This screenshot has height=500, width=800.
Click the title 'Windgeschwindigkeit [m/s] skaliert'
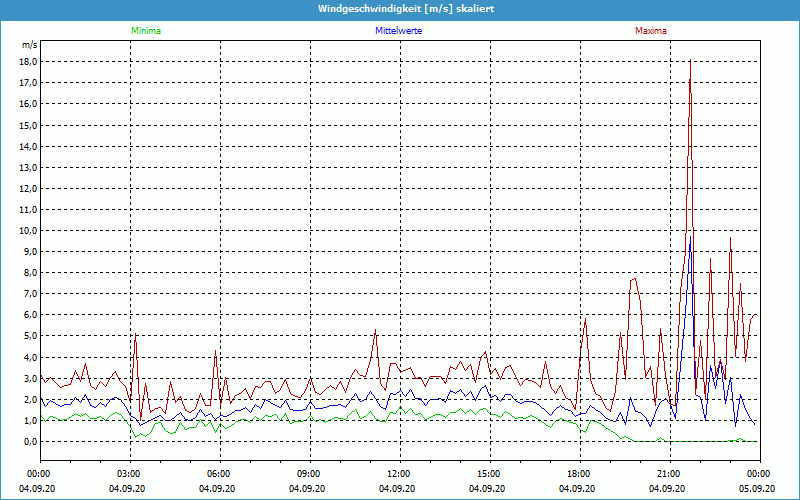(400, 9)
